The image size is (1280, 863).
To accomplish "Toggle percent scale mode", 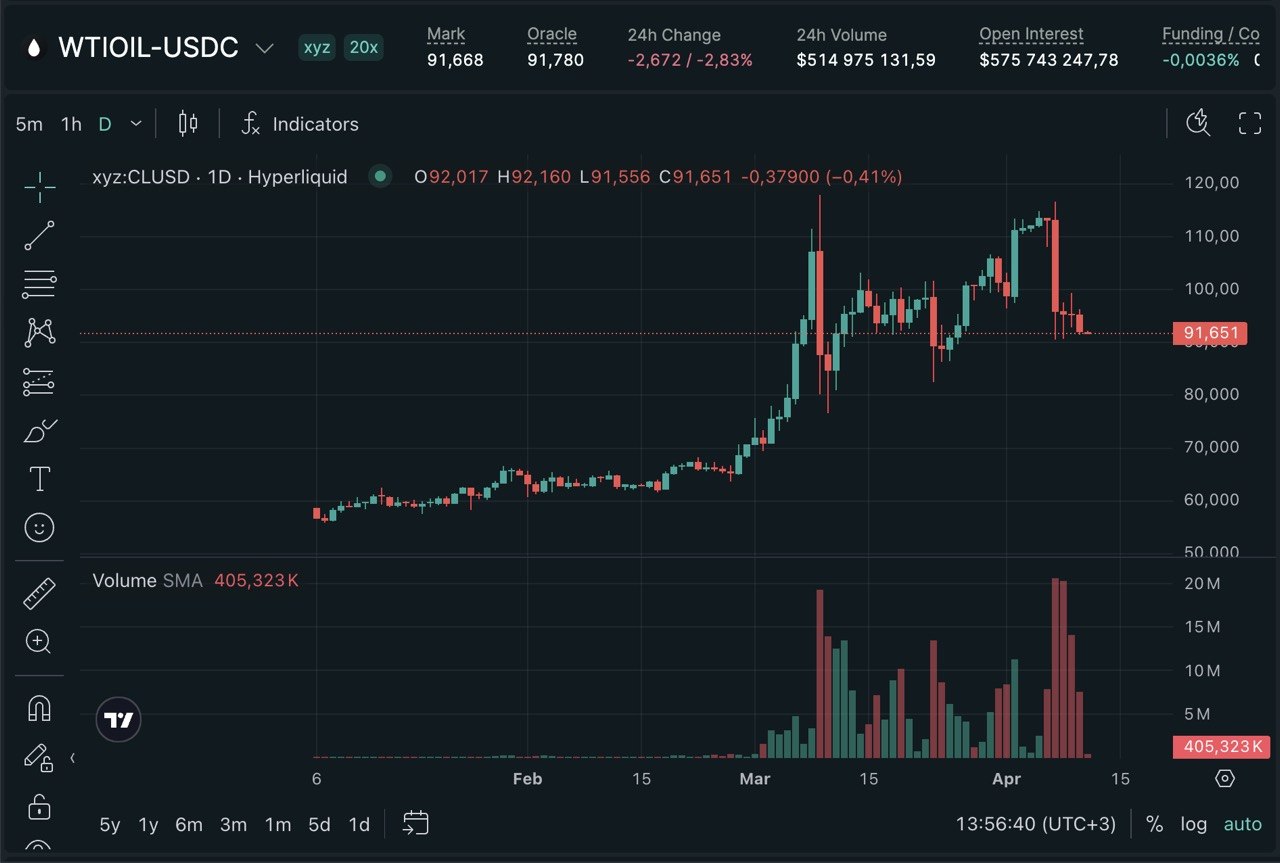I will tap(1155, 824).
